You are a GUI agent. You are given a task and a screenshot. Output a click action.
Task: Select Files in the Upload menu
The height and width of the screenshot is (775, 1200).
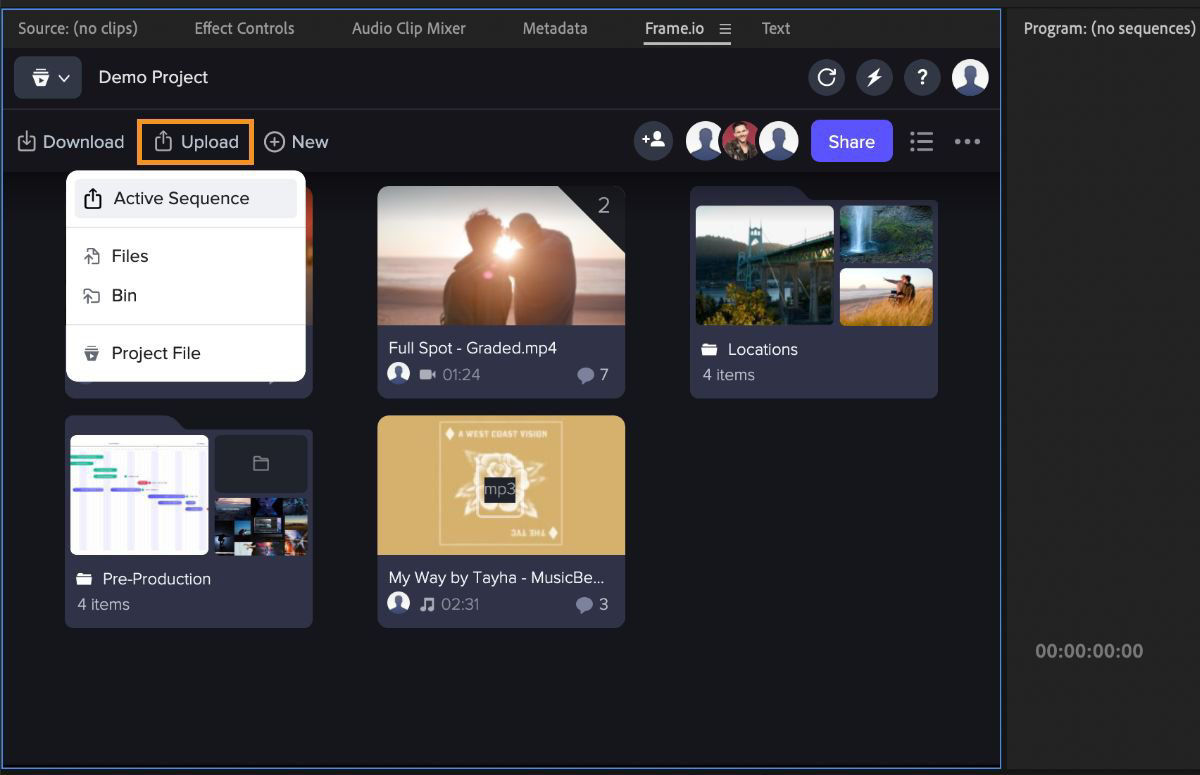pyautogui.click(x=129, y=256)
